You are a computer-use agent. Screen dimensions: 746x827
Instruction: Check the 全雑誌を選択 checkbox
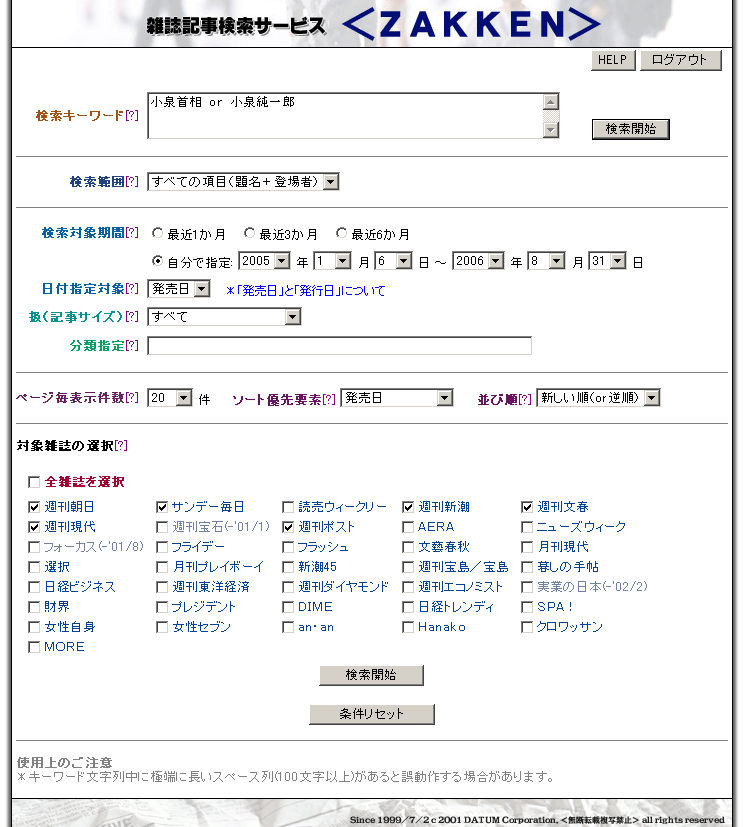(34, 482)
